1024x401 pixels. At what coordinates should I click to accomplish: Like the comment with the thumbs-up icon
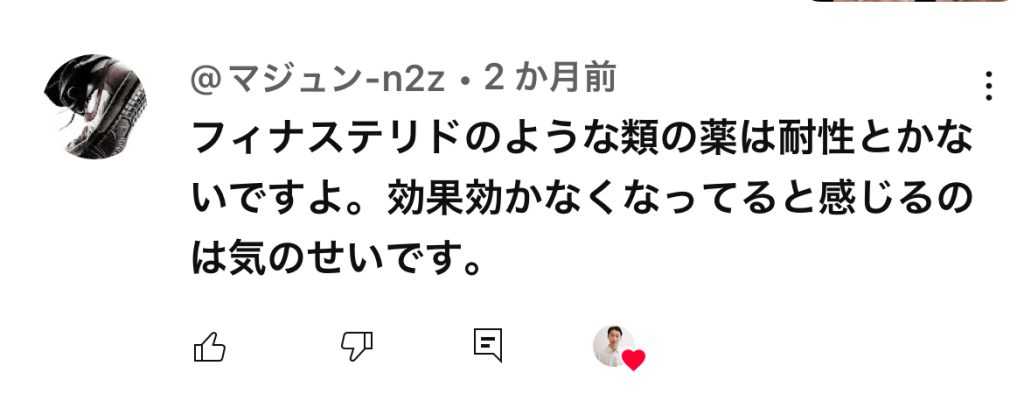[210, 346]
